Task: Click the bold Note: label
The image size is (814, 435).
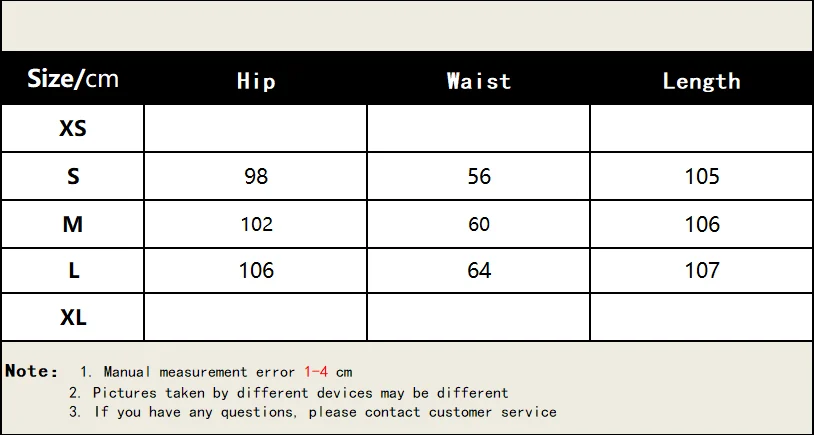Action: pos(32,371)
